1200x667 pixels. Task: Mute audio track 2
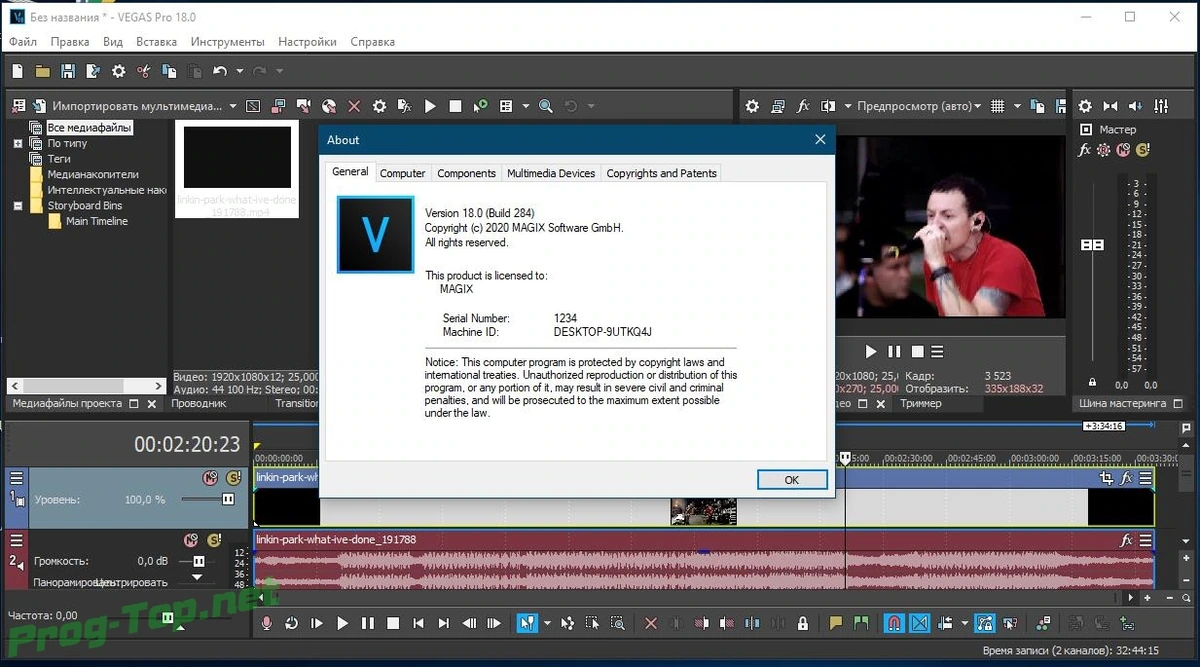click(x=191, y=540)
